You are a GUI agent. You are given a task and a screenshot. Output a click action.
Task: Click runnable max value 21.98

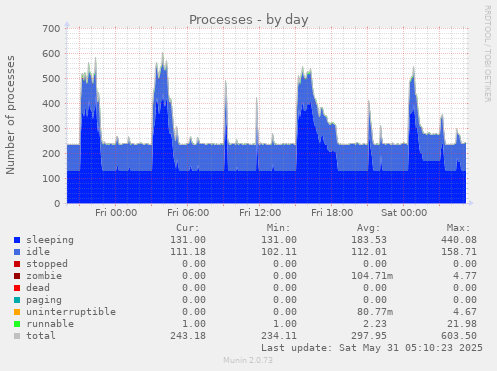click(x=462, y=324)
